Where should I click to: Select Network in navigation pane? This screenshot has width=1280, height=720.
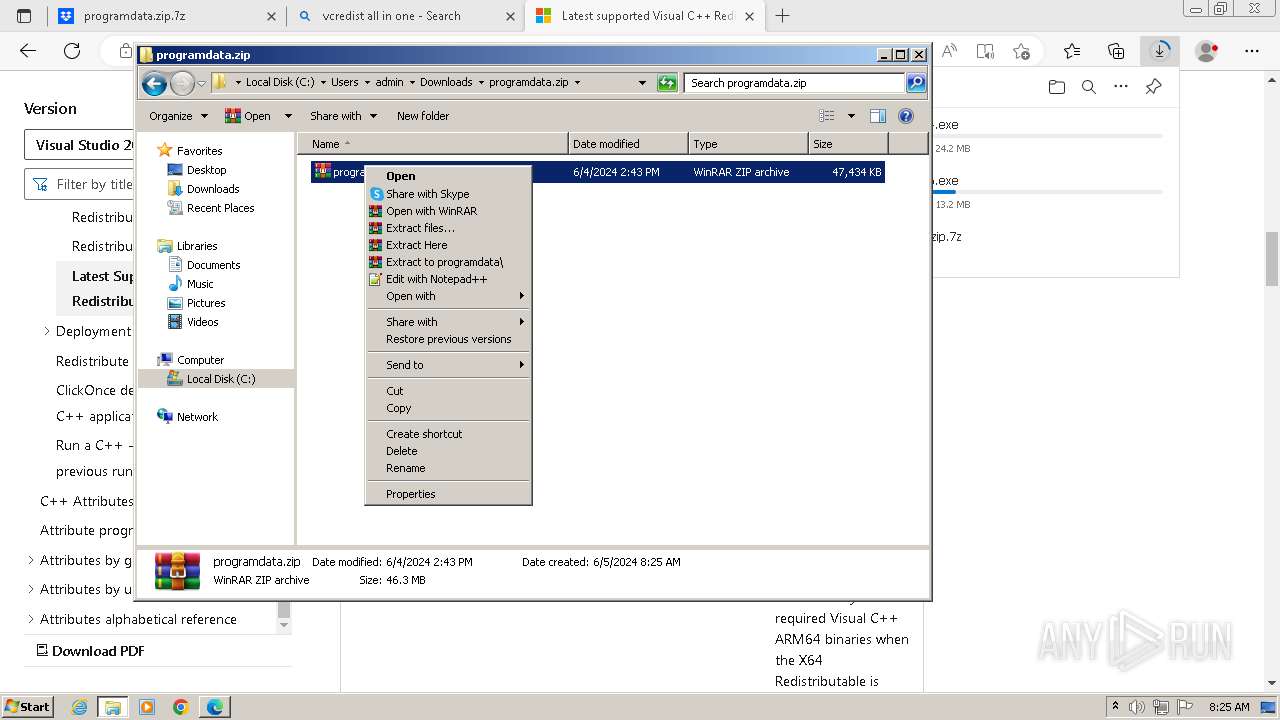coord(197,417)
